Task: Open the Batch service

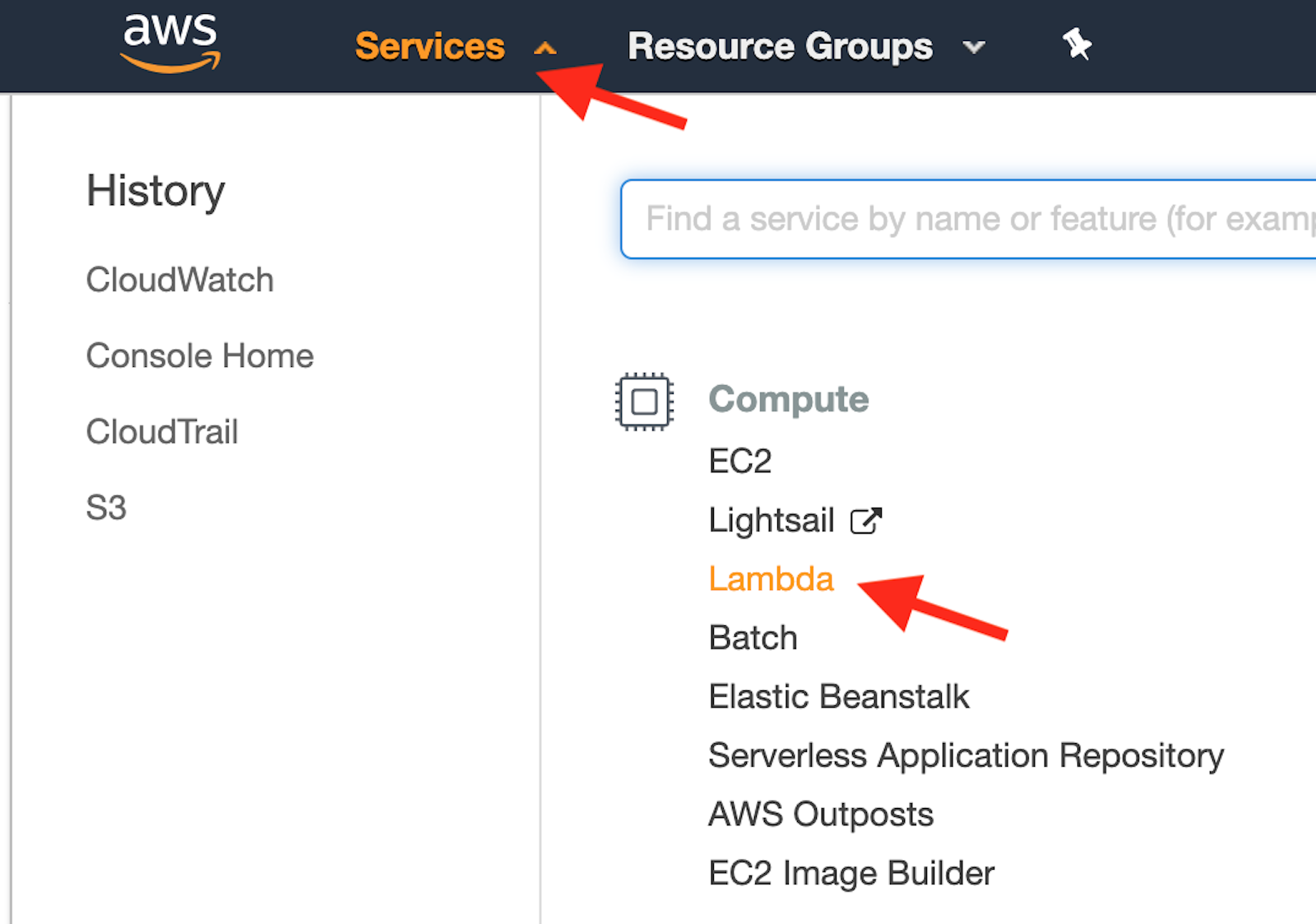Action: coord(752,637)
